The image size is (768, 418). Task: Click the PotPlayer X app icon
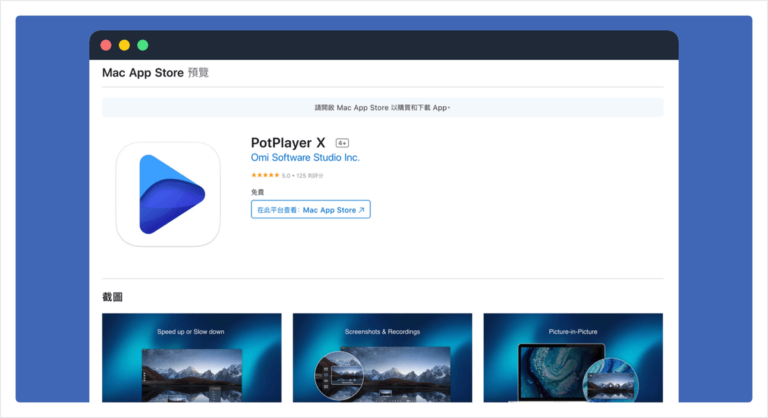click(168, 195)
